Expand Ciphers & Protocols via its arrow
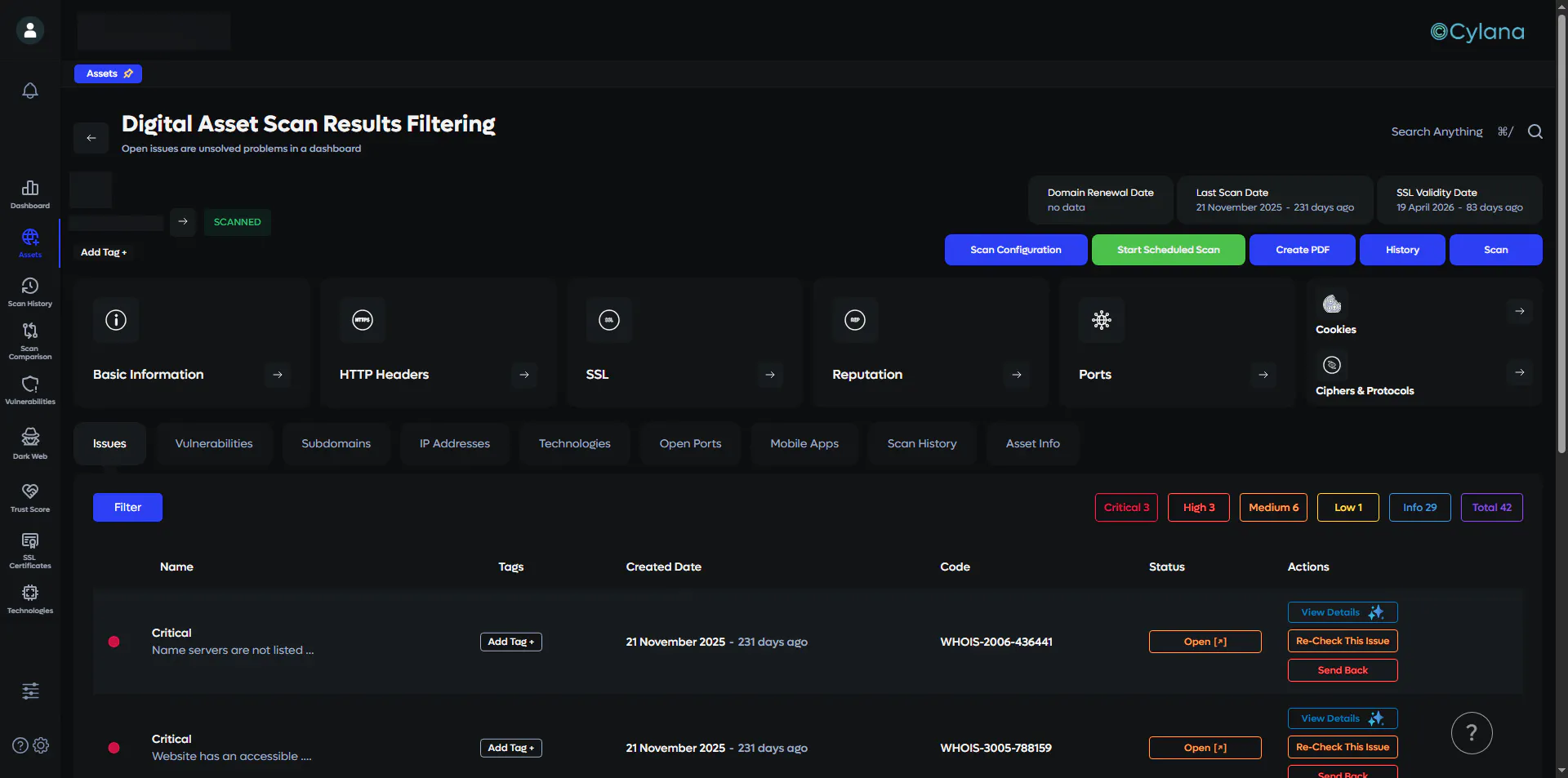1568x778 pixels. coord(1520,372)
